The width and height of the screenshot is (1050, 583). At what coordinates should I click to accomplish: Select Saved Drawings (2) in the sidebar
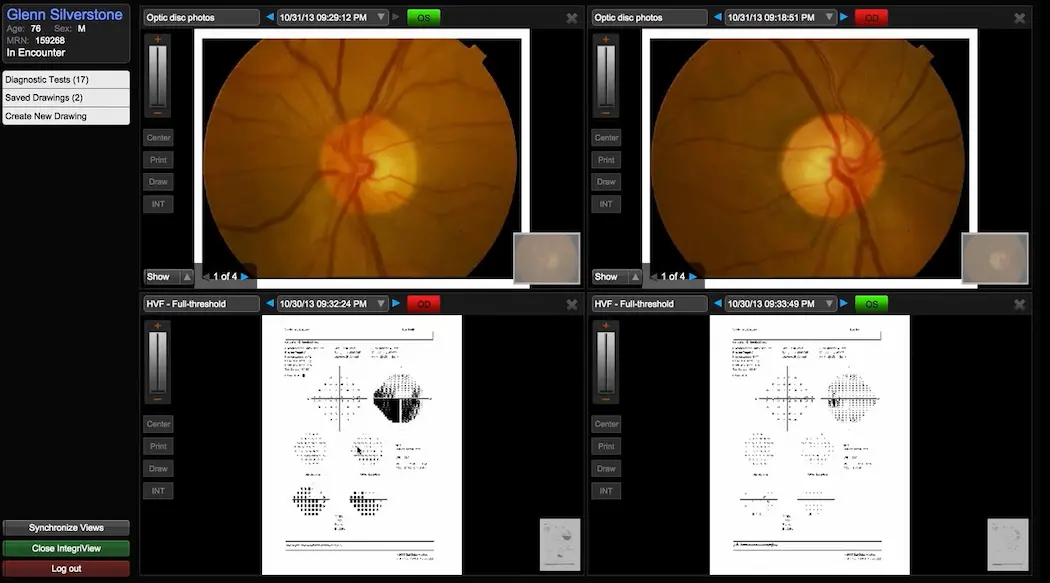(x=65, y=97)
